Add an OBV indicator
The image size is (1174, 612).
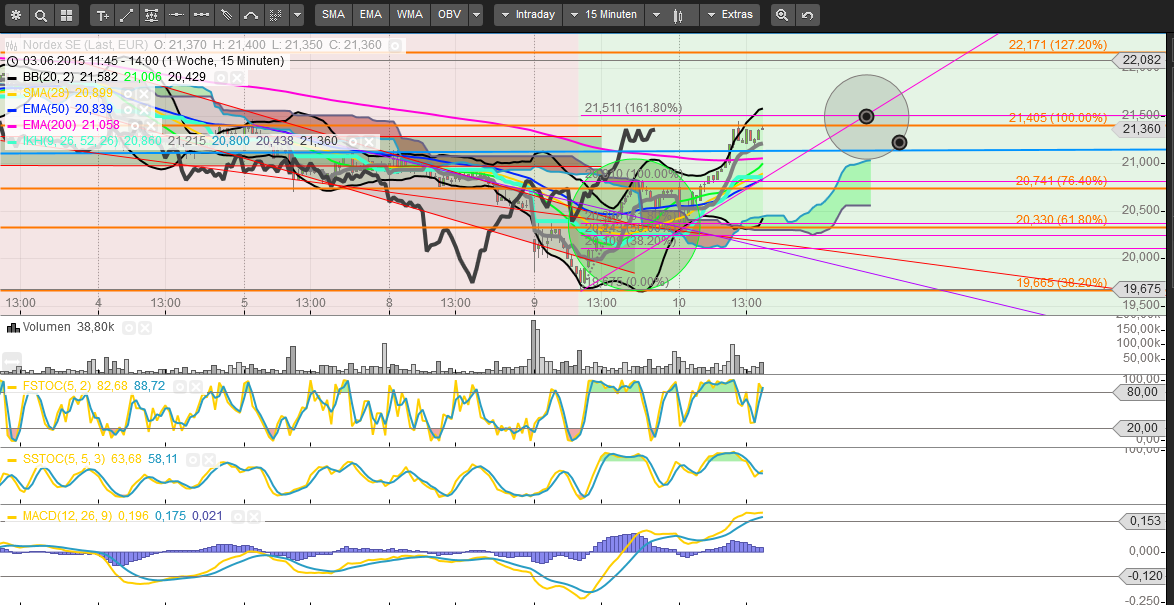[x=449, y=15]
